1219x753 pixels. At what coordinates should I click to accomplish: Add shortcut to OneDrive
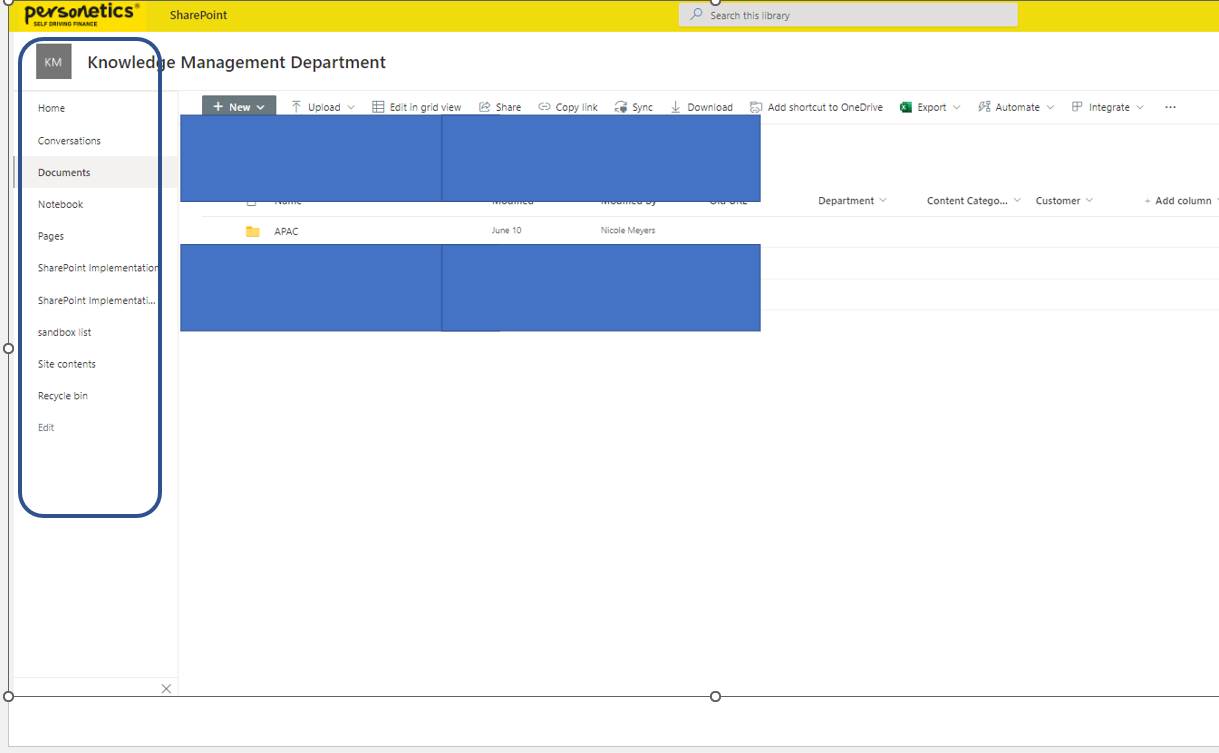pyautogui.click(x=816, y=107)
